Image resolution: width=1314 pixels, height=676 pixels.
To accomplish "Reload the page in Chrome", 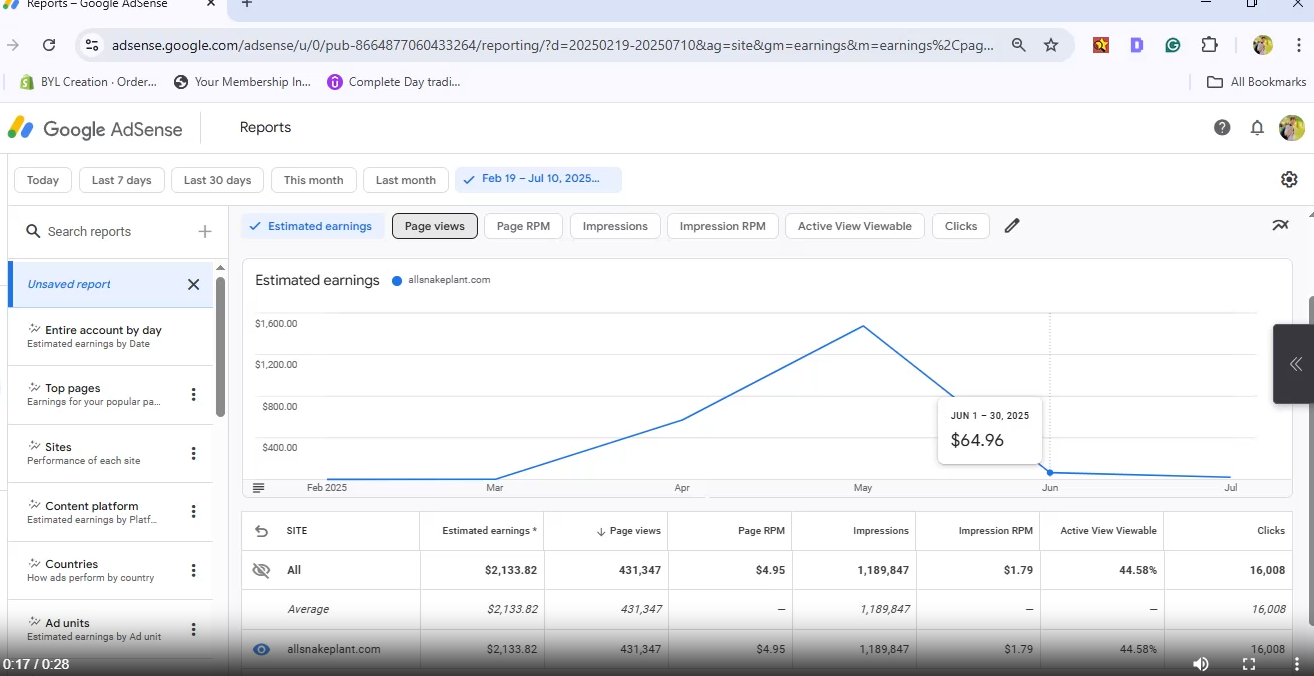I will point(49,45).
